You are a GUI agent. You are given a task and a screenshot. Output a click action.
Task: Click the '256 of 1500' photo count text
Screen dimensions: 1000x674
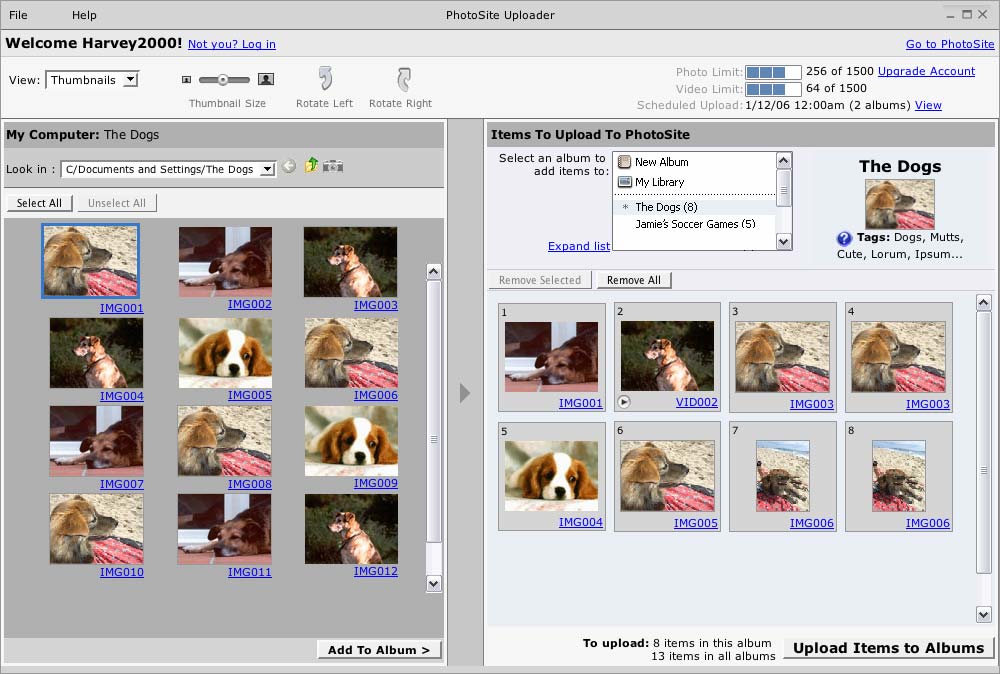tap(840, 71)
